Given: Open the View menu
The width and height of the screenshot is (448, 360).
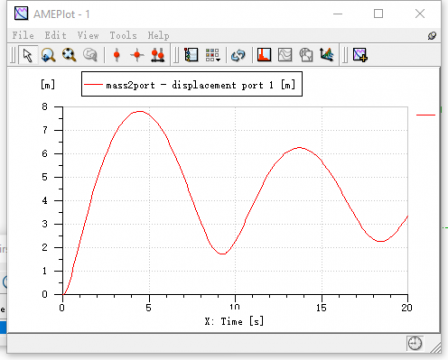Looking at the screenshot, I should tap(88, 35).
